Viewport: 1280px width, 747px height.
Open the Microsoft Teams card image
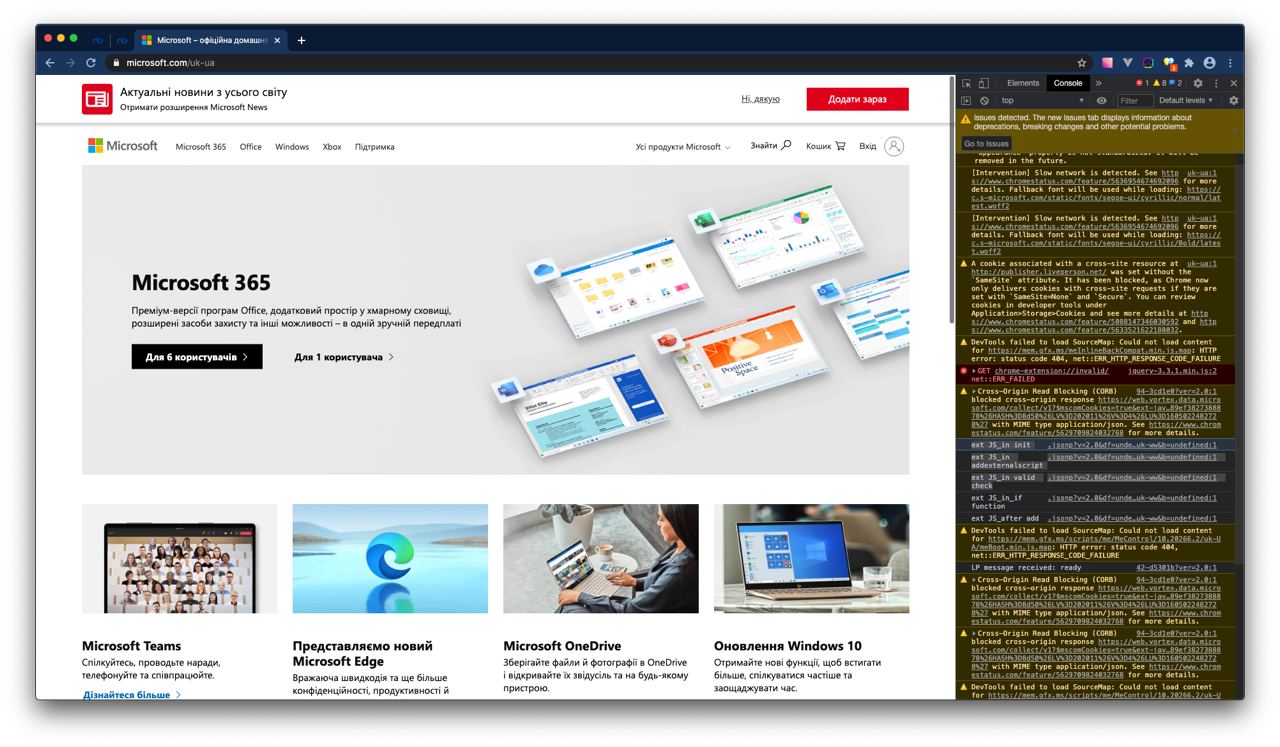point(180,558)
